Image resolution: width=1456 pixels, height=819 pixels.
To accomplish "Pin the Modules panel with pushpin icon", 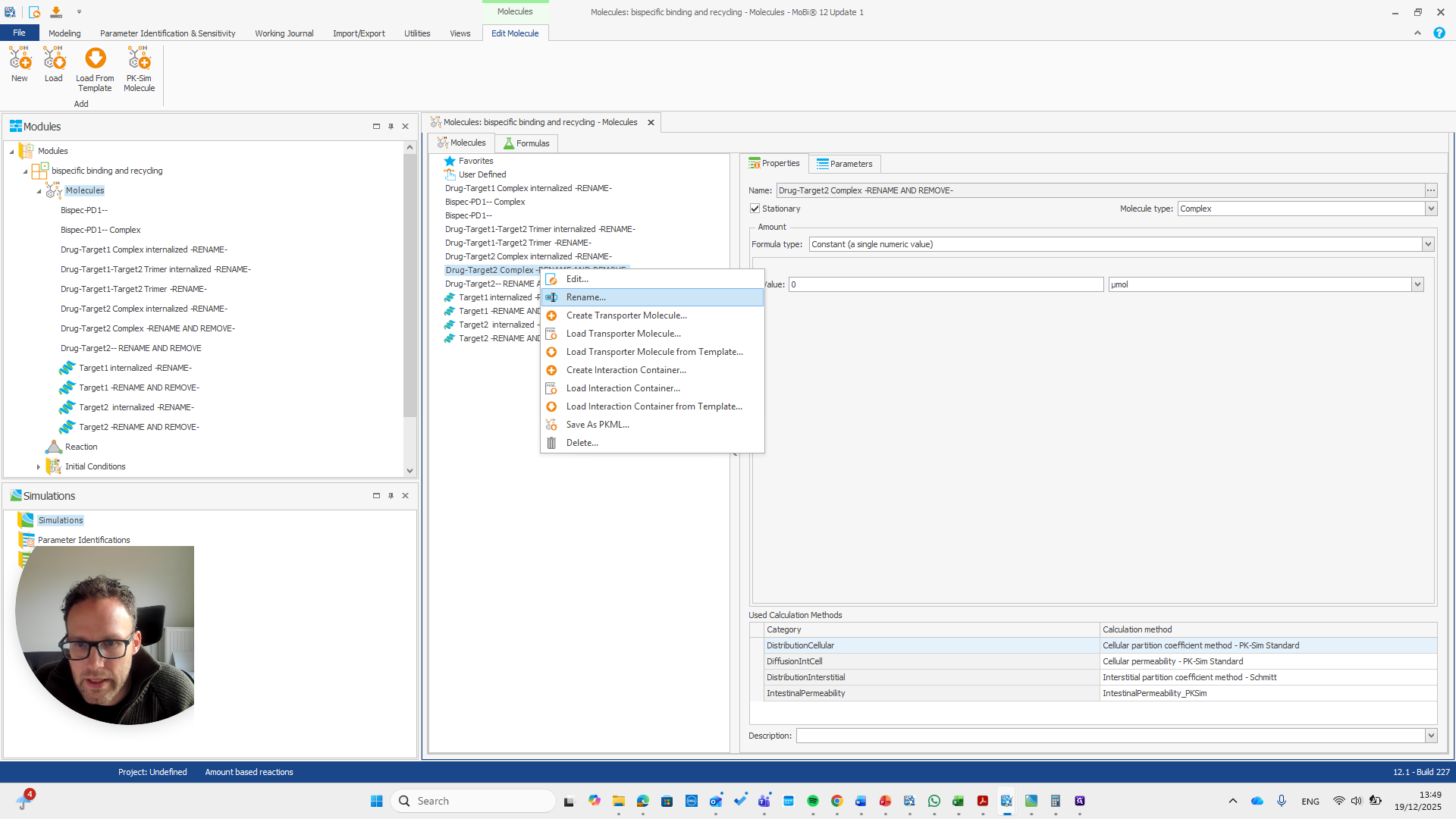I will (x=391, y=127).
